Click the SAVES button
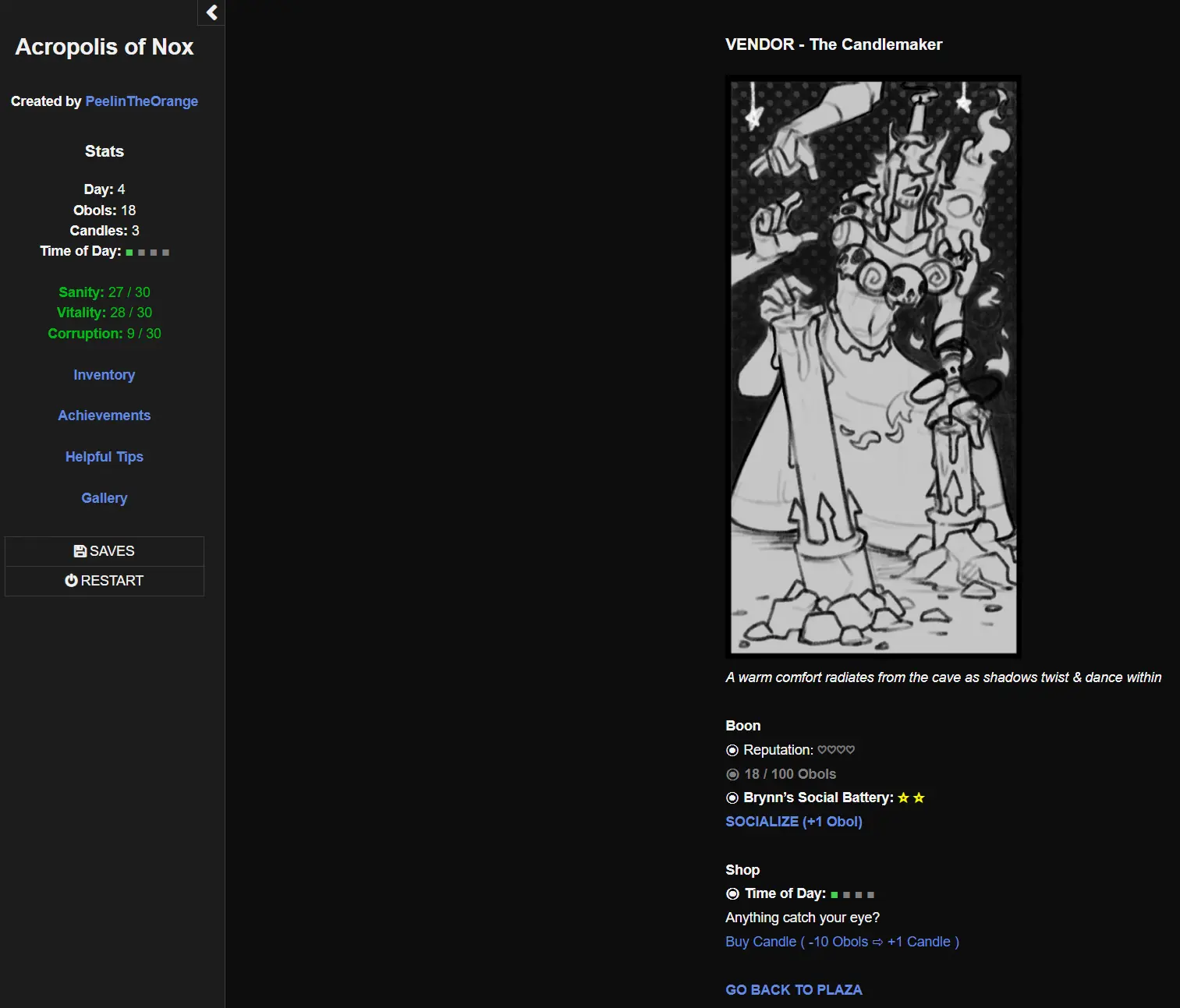The image size is (1180, 1008). point(104,551)
